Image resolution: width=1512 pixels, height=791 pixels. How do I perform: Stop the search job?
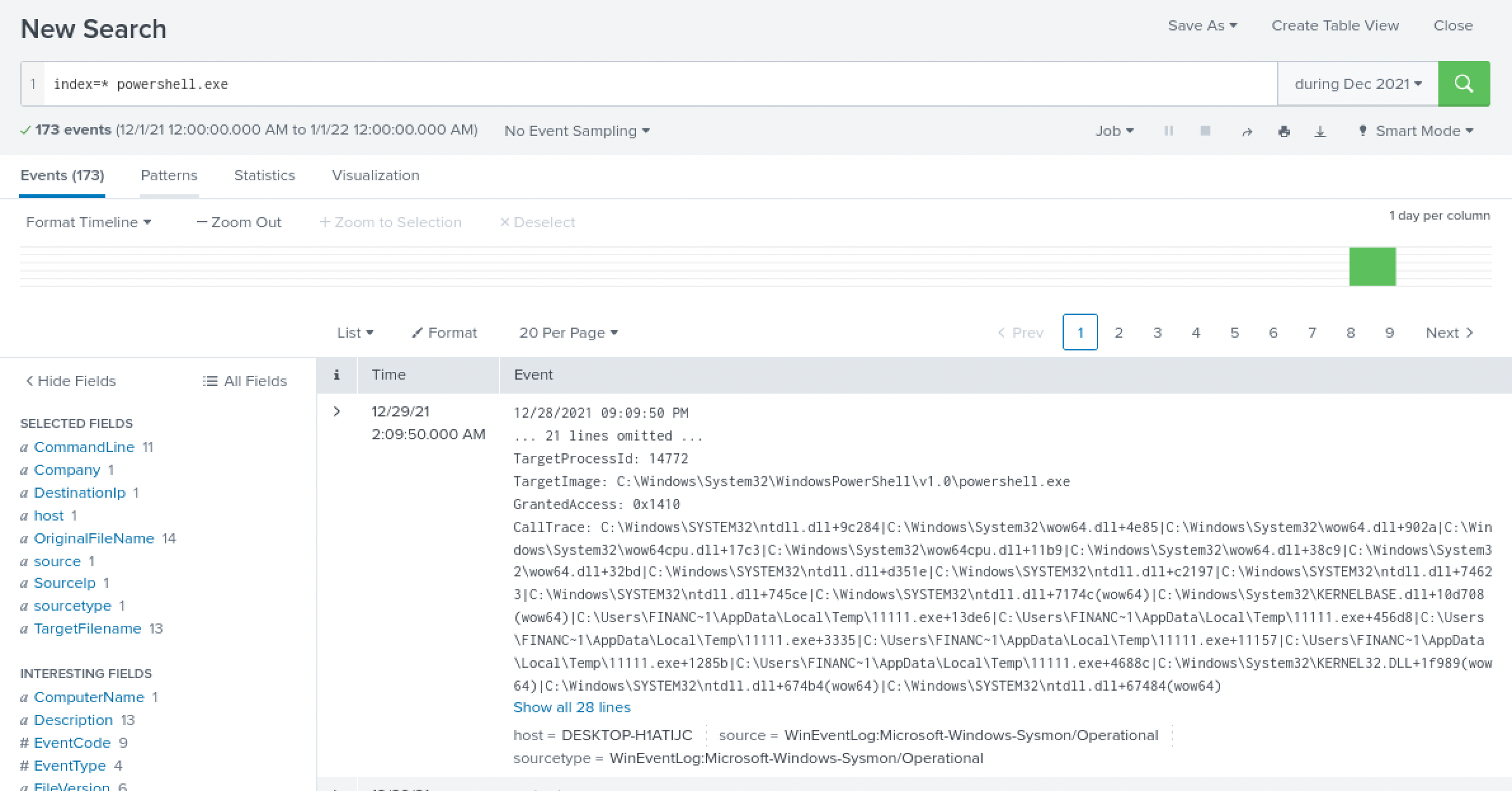pos(1205,131)
